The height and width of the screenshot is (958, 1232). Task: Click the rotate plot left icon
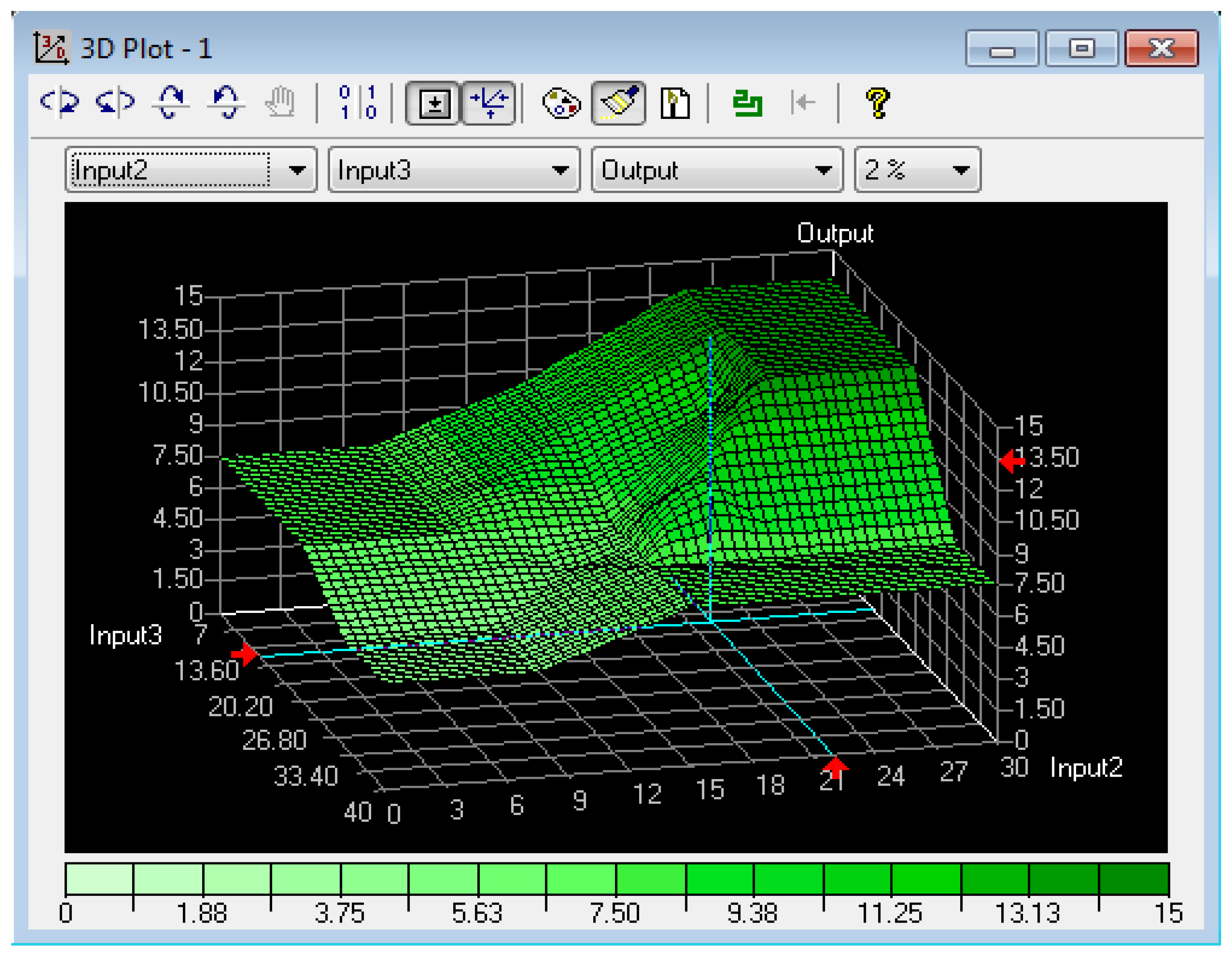[59, 102]
